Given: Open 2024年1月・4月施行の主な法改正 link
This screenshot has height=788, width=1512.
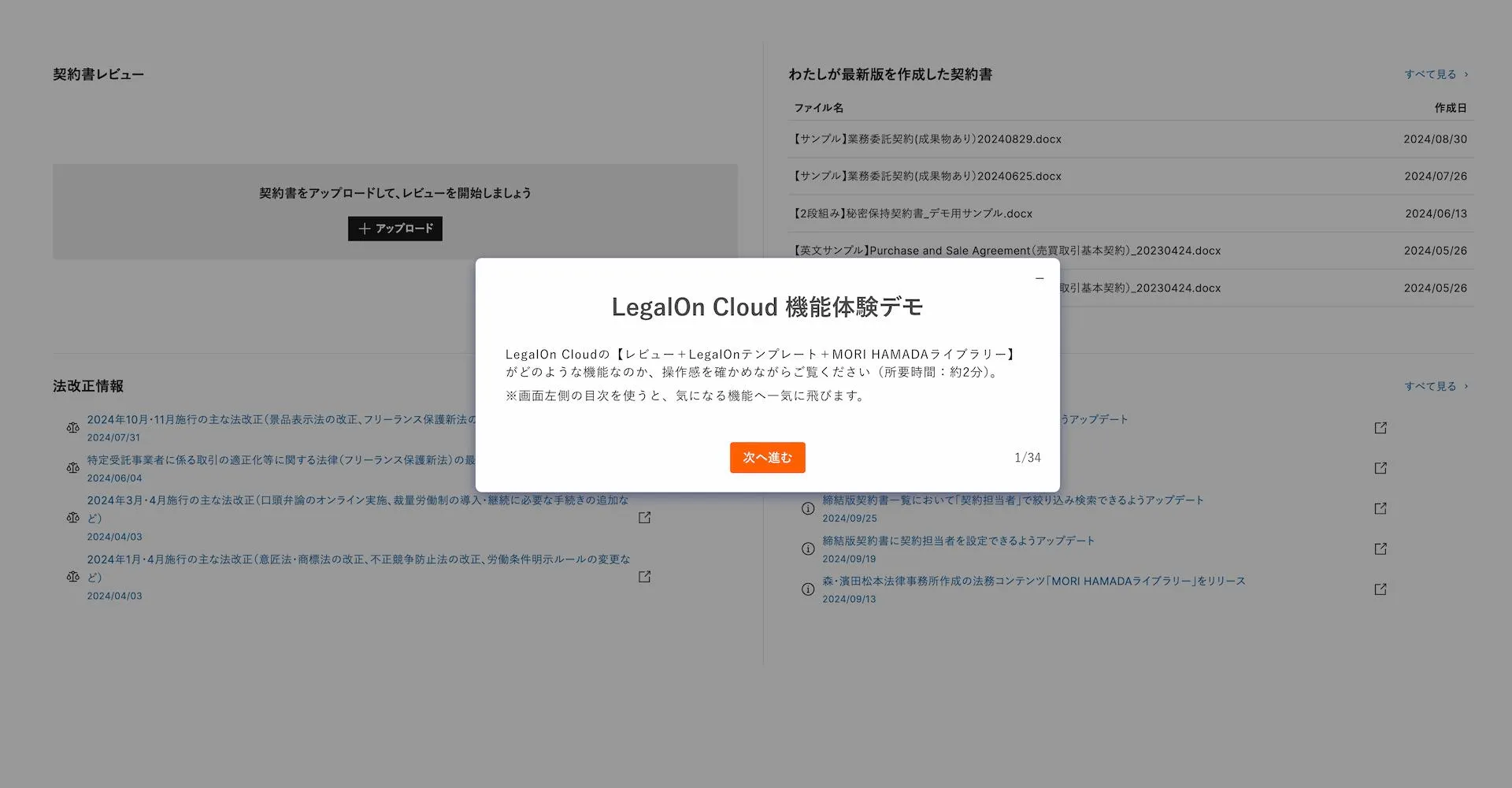Looking at the screenshot, I should (358, 568).
